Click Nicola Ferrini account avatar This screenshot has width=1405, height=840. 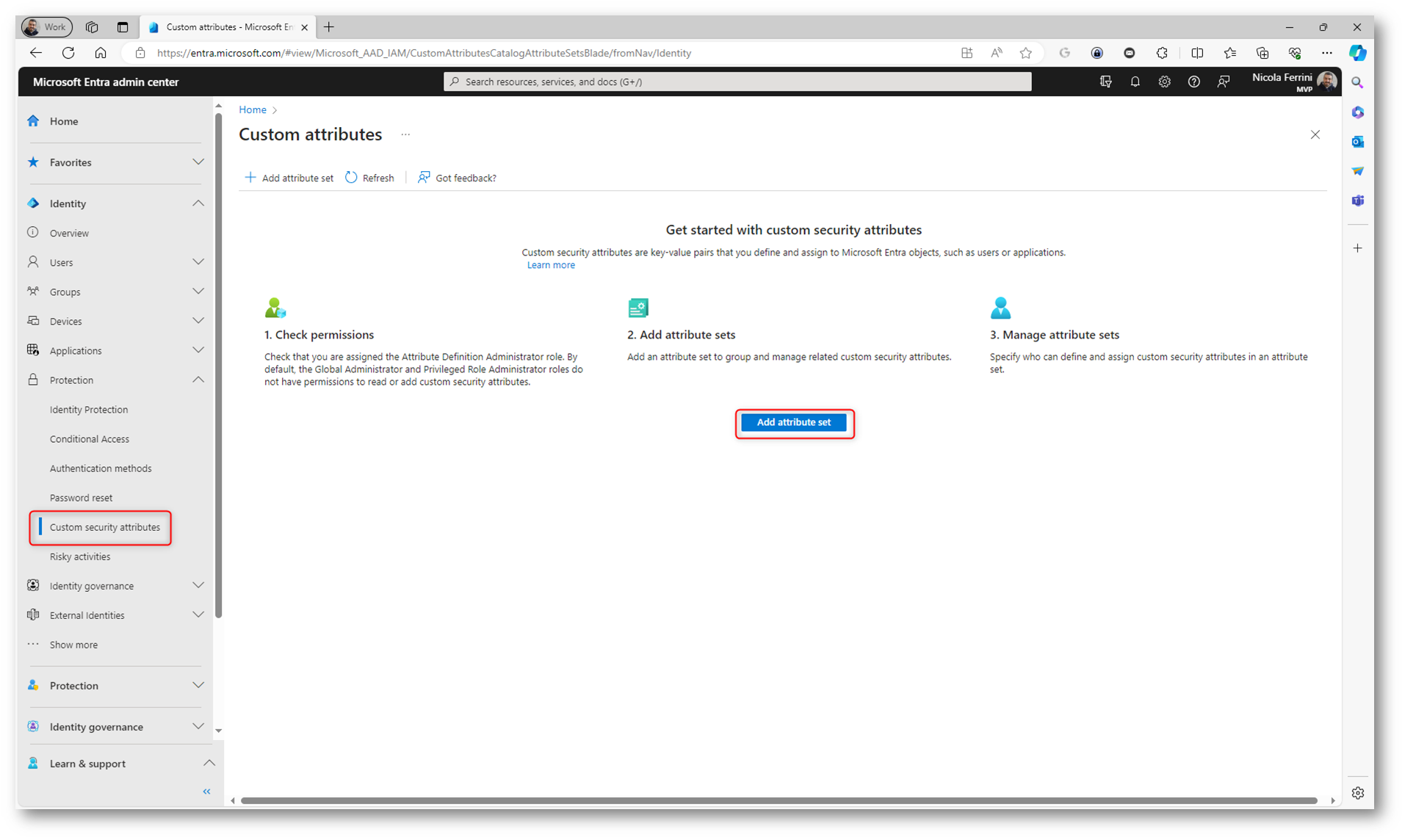coord(1326,82)
